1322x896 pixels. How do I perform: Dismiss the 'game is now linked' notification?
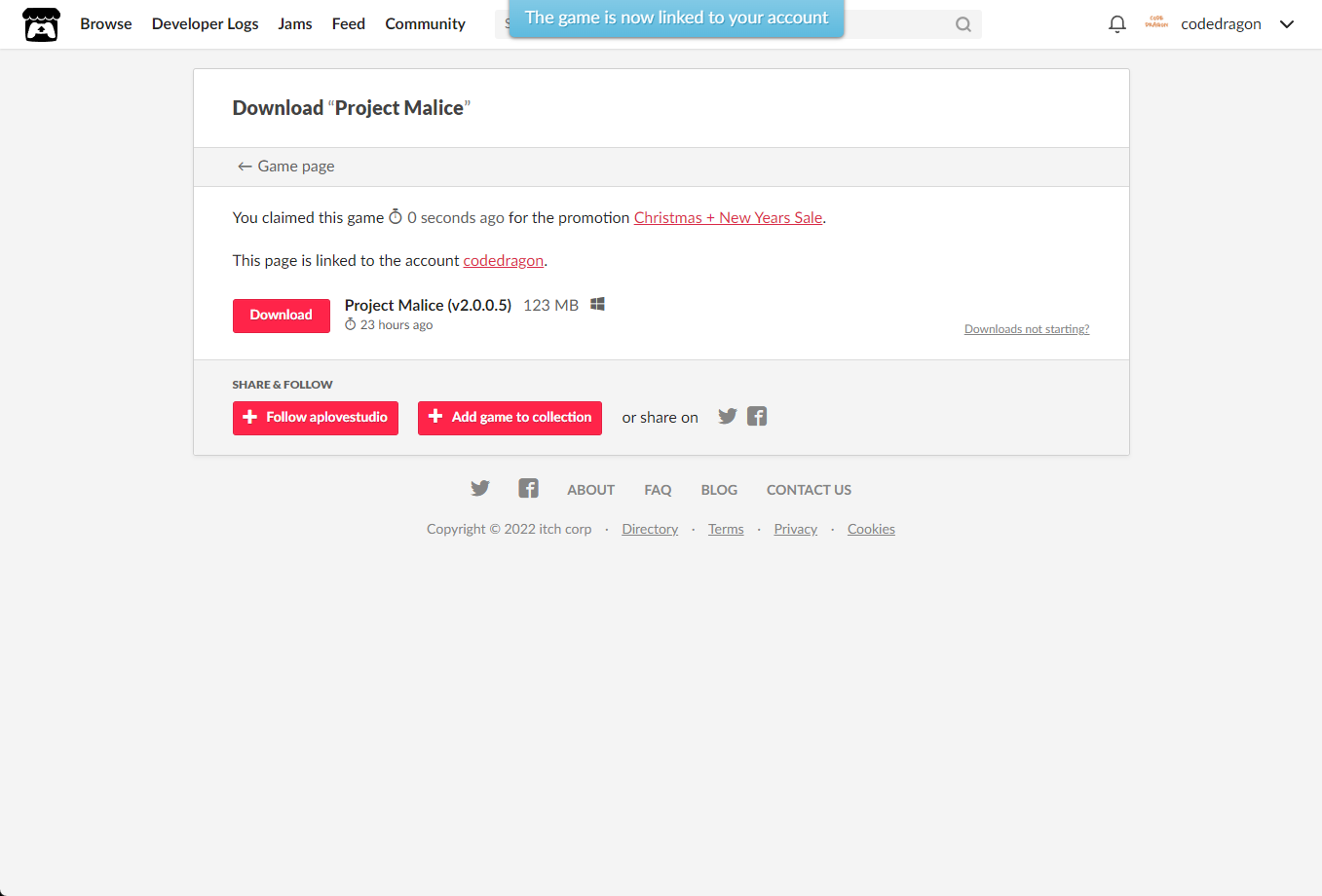point(676,19)
